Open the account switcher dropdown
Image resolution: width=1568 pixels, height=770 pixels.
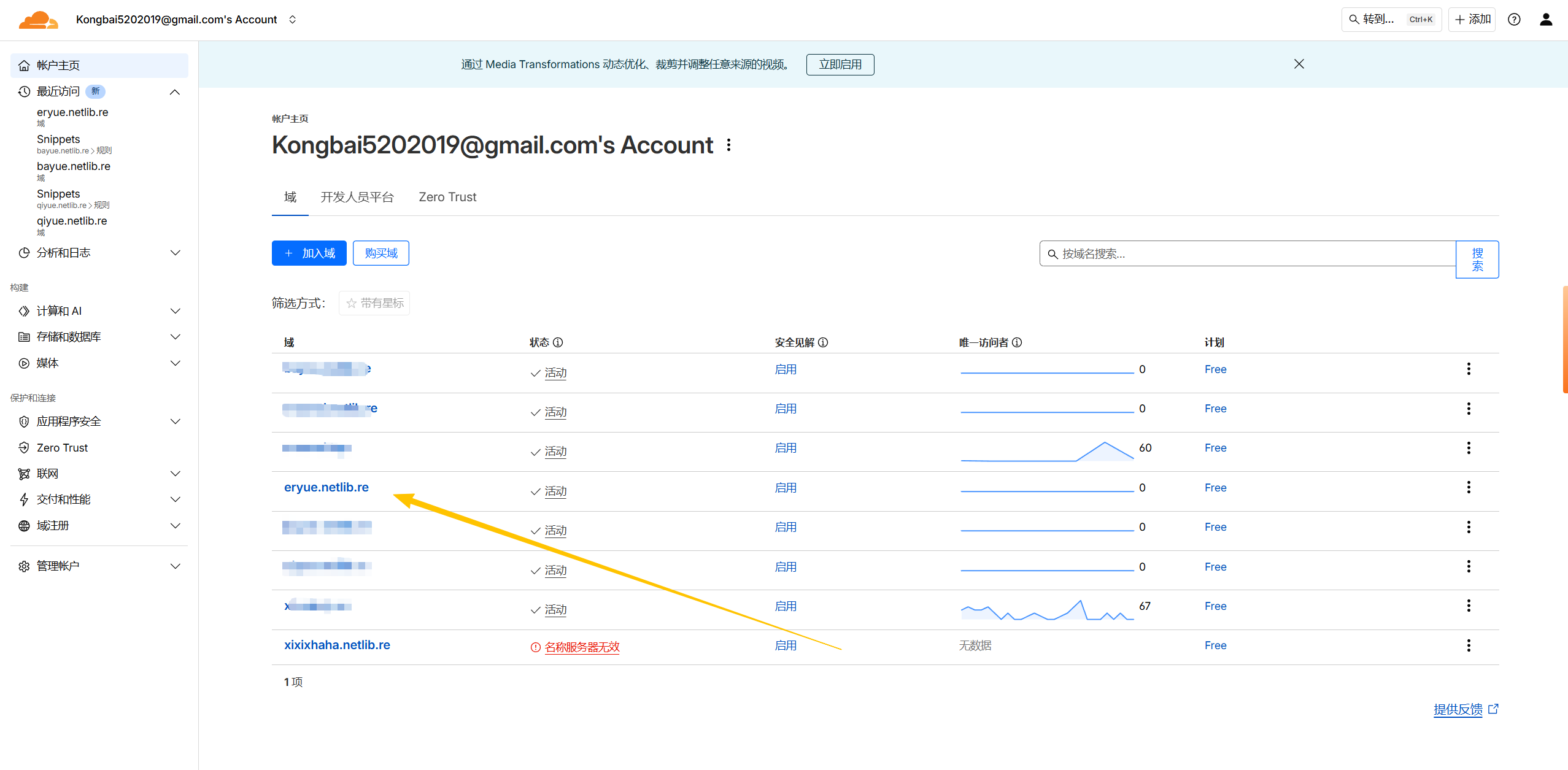[293, 20]
